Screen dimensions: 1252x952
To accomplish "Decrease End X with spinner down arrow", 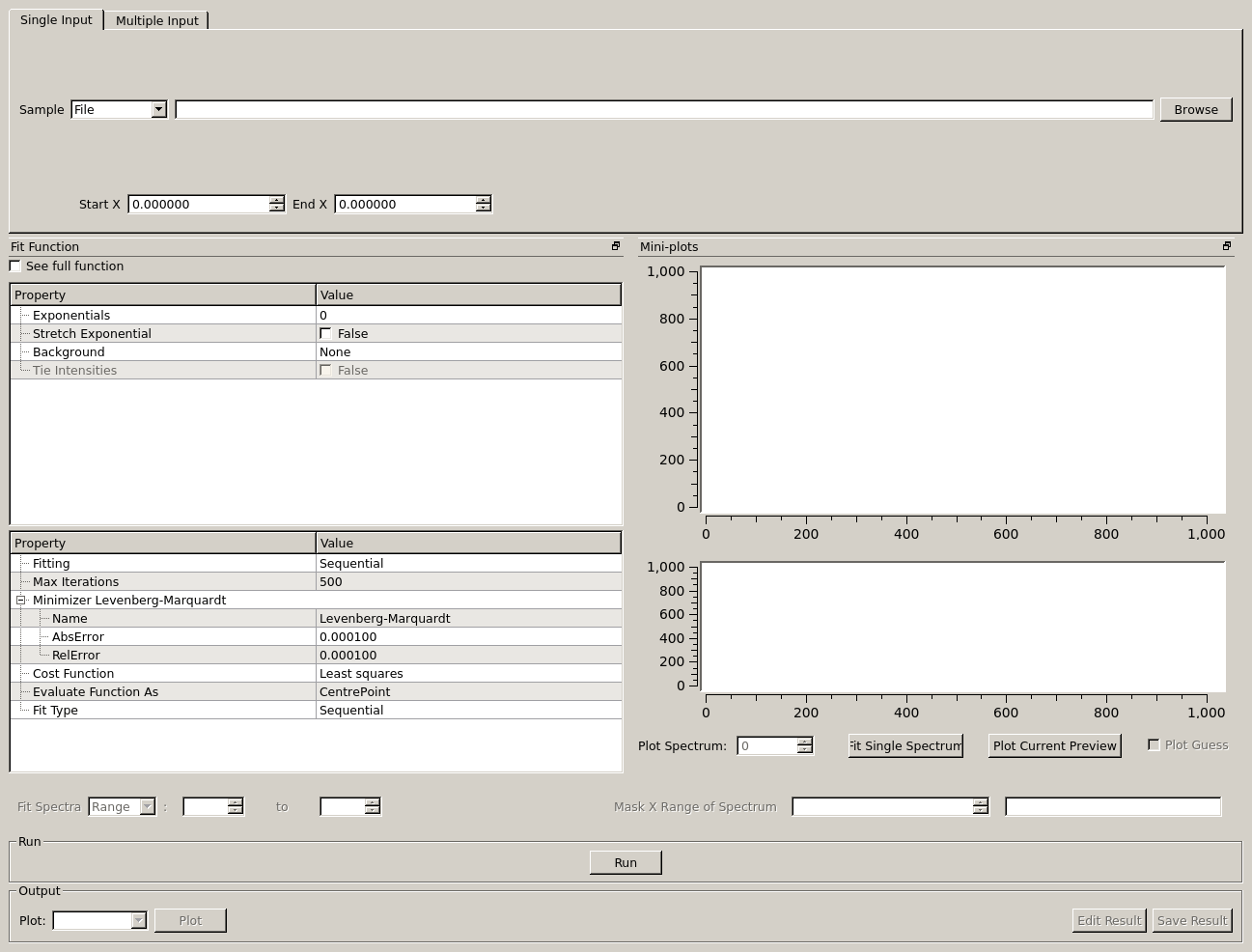I will coord(484,209).
